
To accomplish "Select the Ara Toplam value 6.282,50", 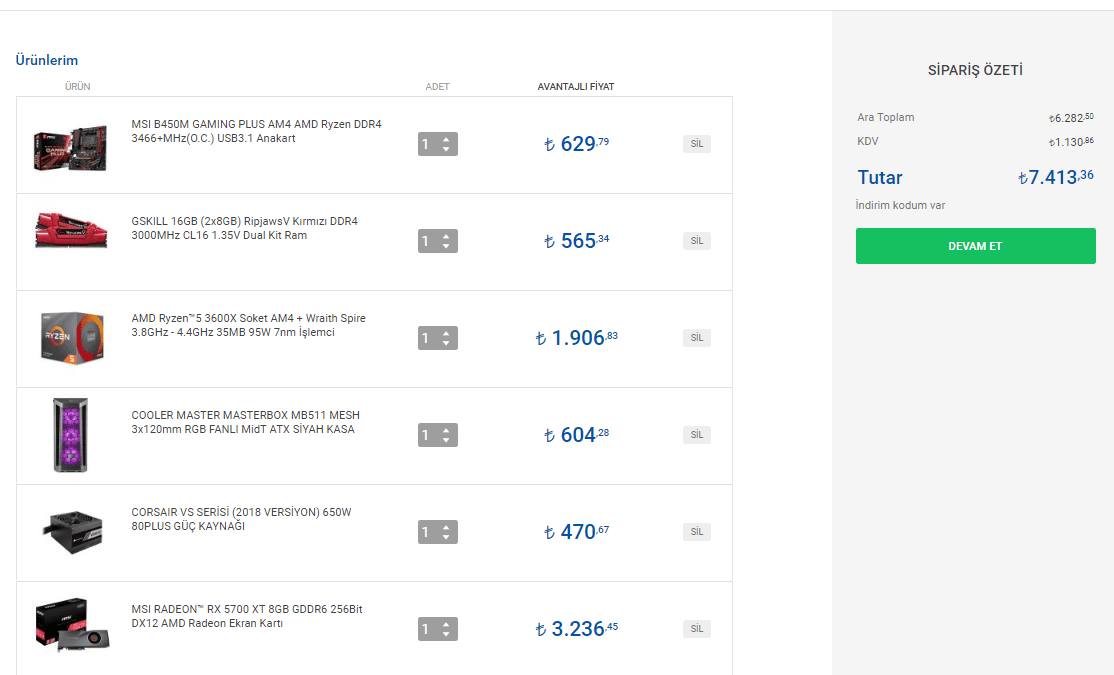I will 1071,118.
